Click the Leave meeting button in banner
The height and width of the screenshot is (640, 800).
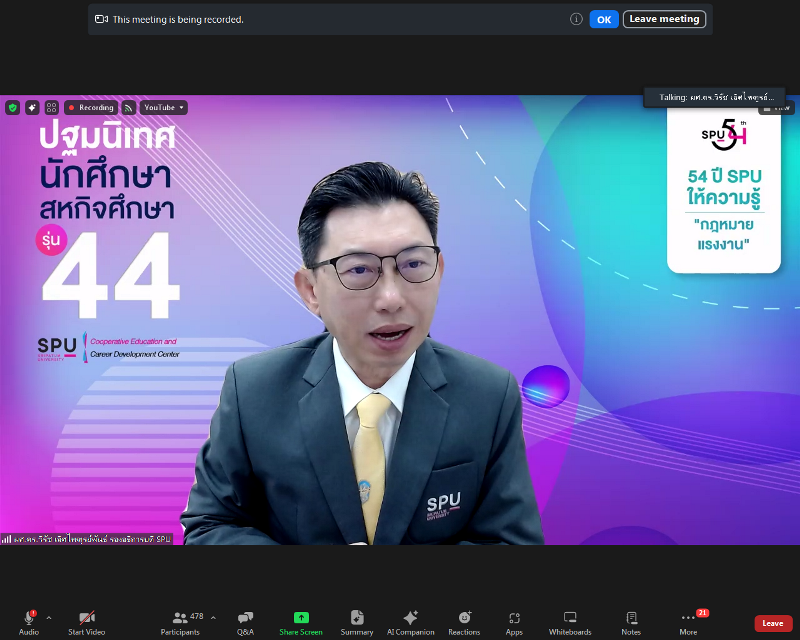(664, 19)
